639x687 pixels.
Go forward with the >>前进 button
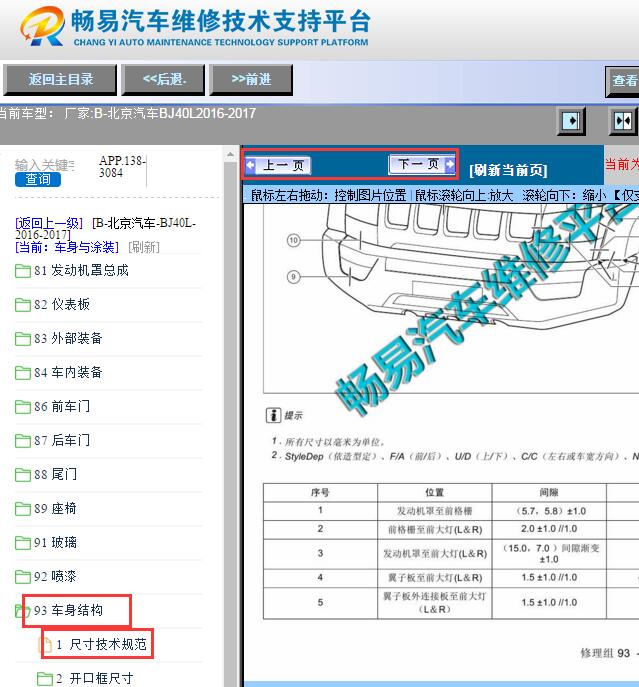[251, 80]
